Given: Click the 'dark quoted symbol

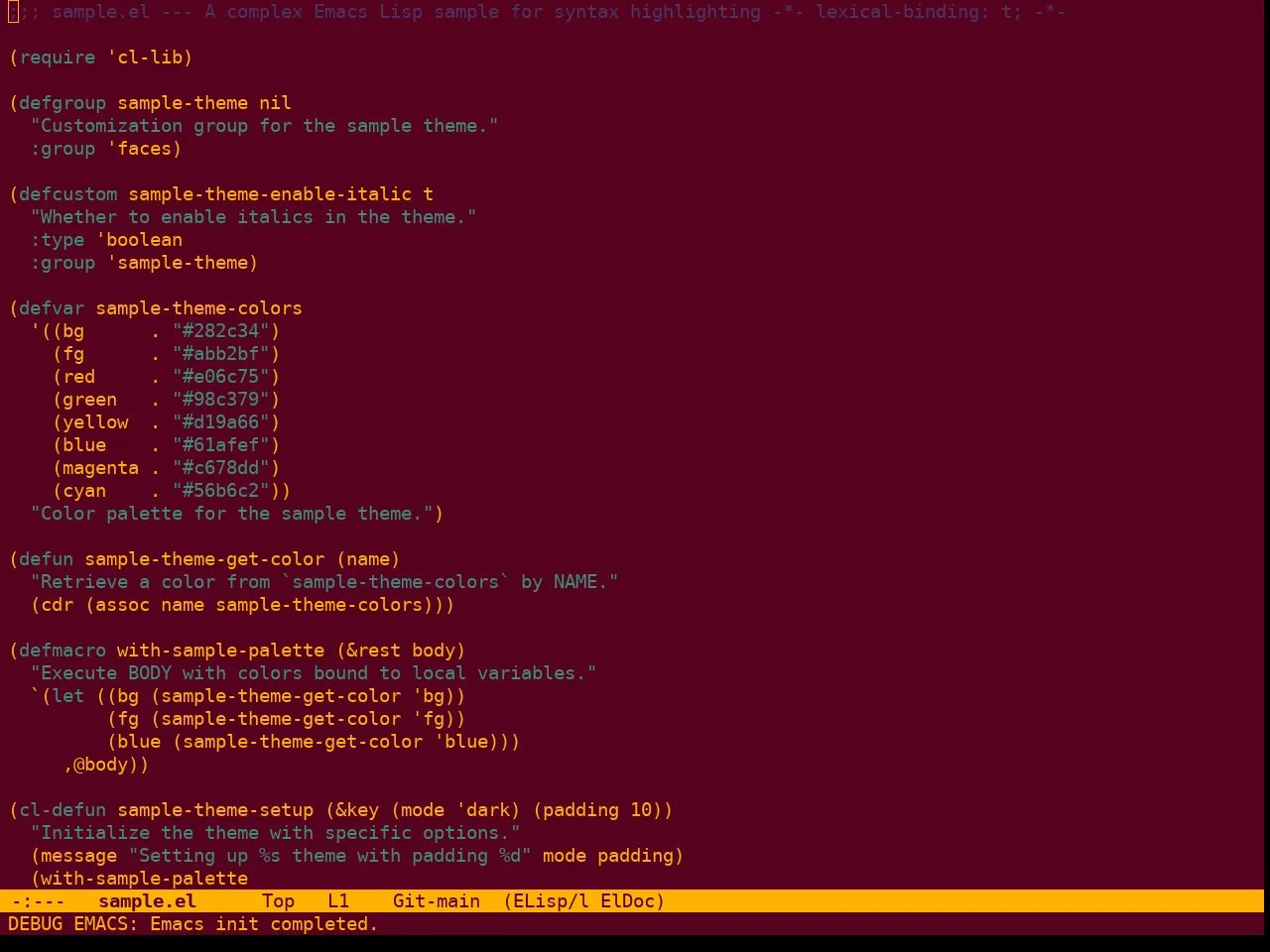Looking at the screenshot, I should pyautogui.click(x=483, y=810).
